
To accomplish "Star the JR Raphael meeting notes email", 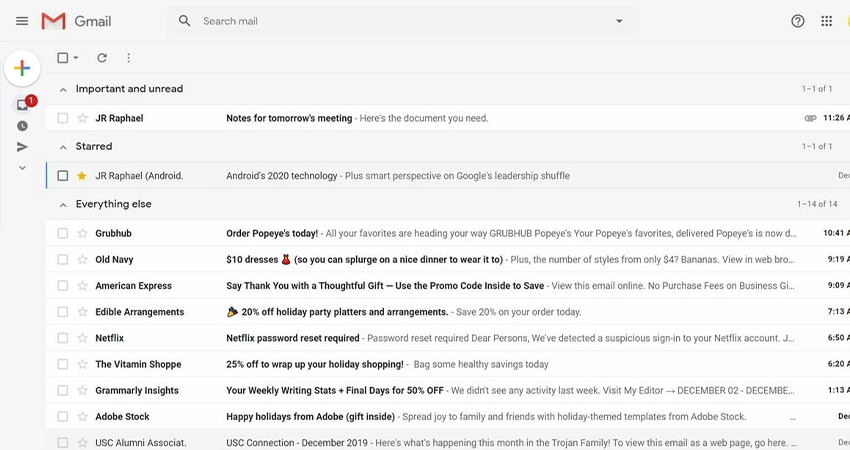I will 82,118.
